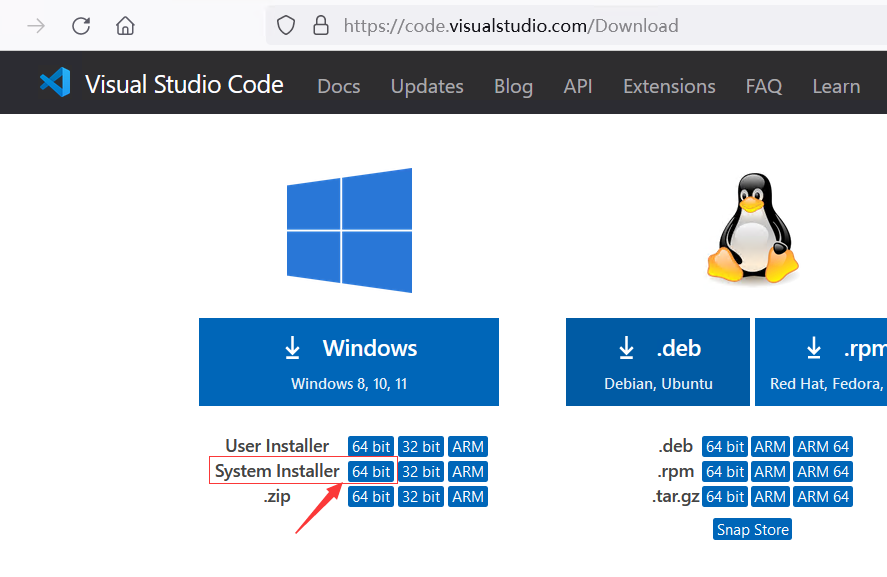
Task: Open the API navigation link
Action: pos(578,86)
